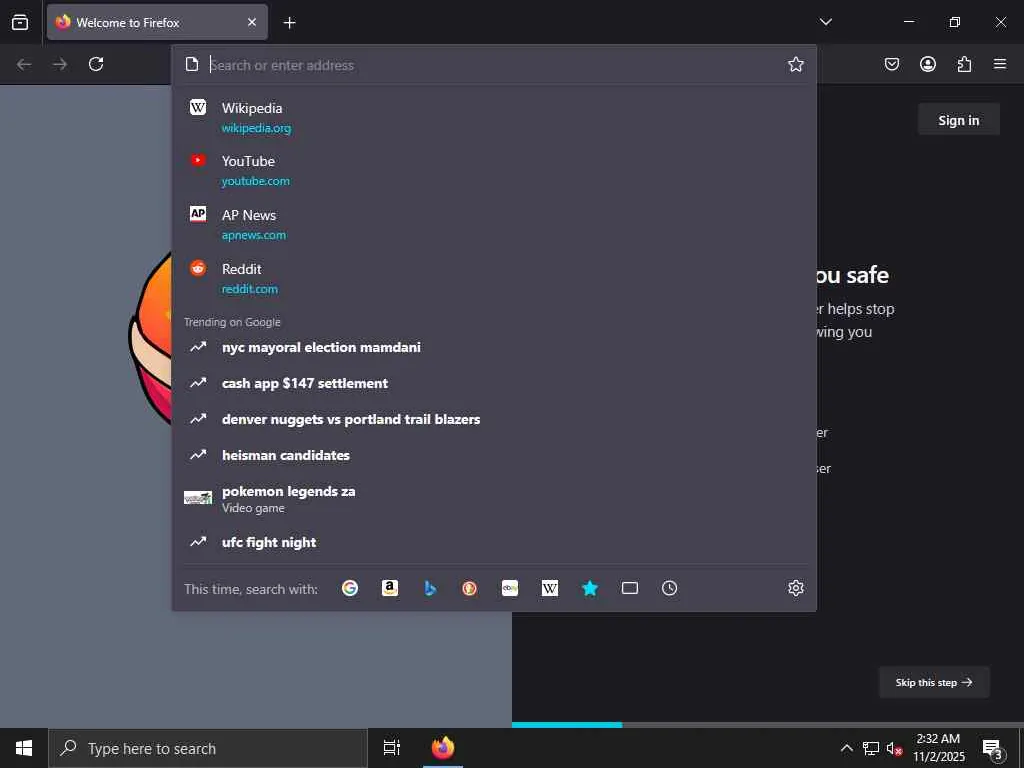Pick pokemon legends za video game suggestion
The width and height of the screenshot is (1024, 768).
click(x=494, y=499)
